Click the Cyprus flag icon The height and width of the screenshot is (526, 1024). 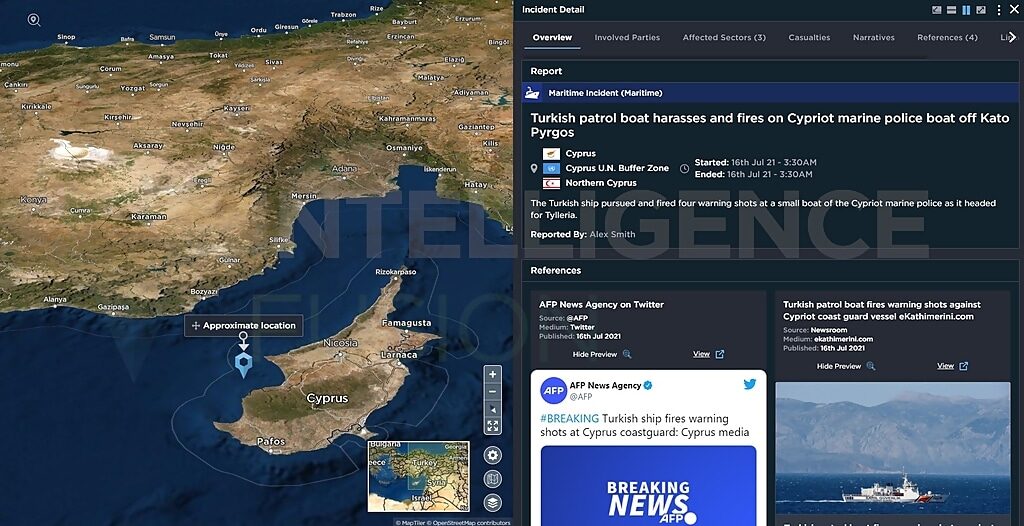click(x=551, y=154)
